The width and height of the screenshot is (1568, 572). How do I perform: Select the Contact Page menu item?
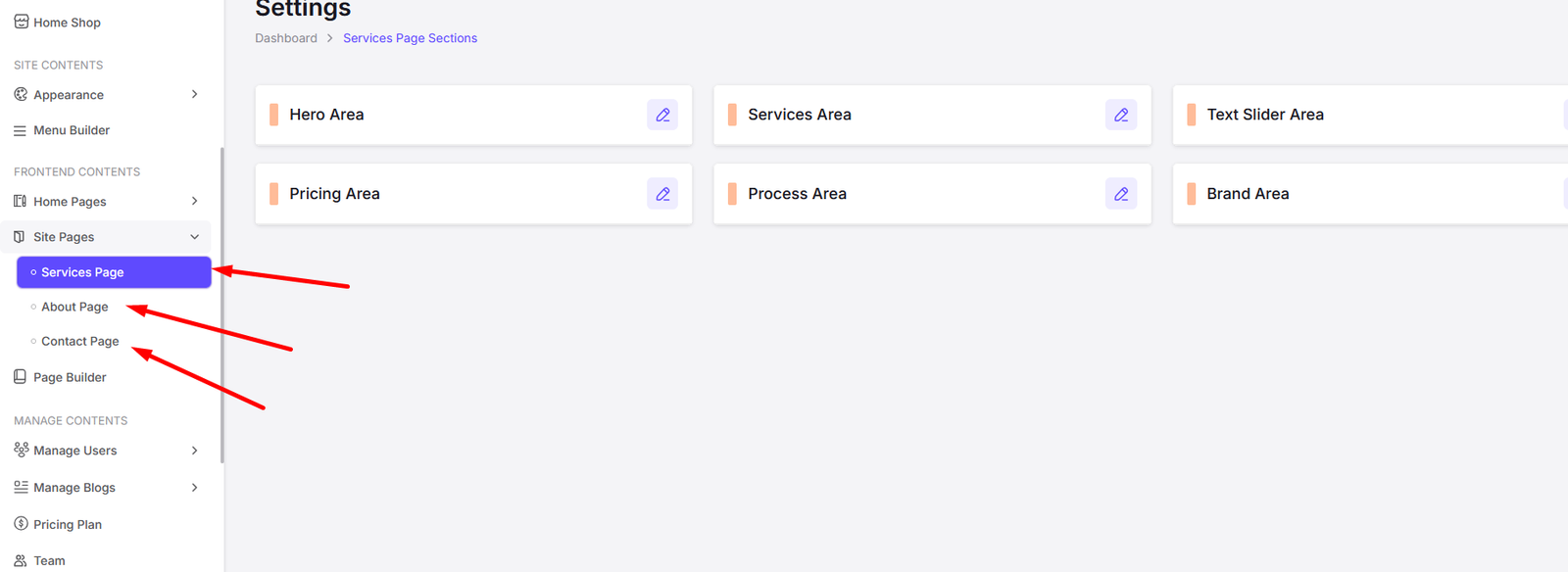tap(79, 341)
